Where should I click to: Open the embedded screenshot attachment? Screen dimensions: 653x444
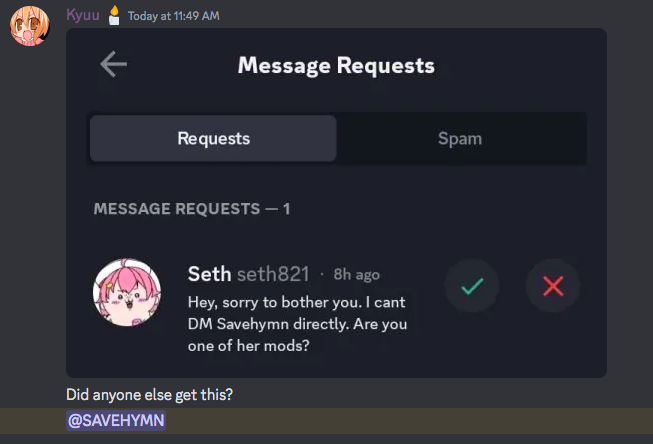point(336,203)
